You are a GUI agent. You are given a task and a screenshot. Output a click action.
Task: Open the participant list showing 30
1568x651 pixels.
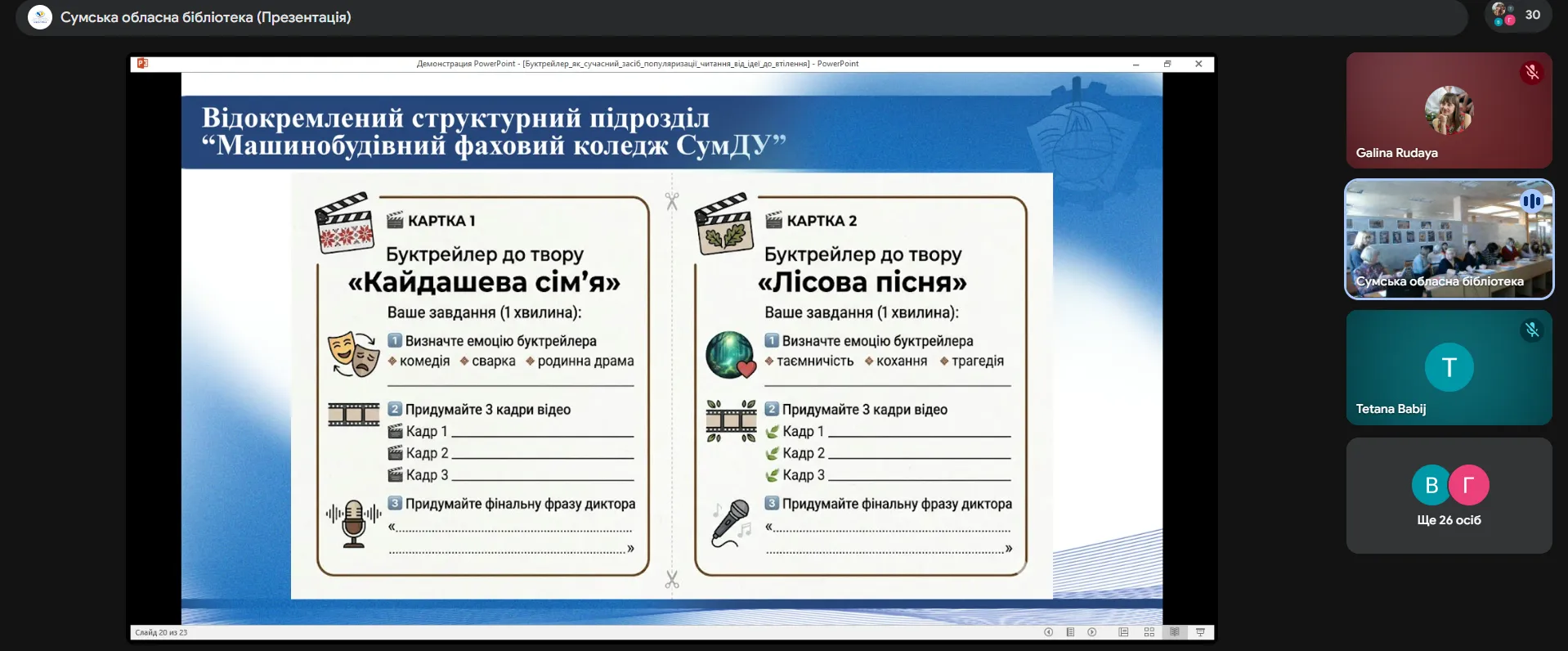pos(1518,15)
